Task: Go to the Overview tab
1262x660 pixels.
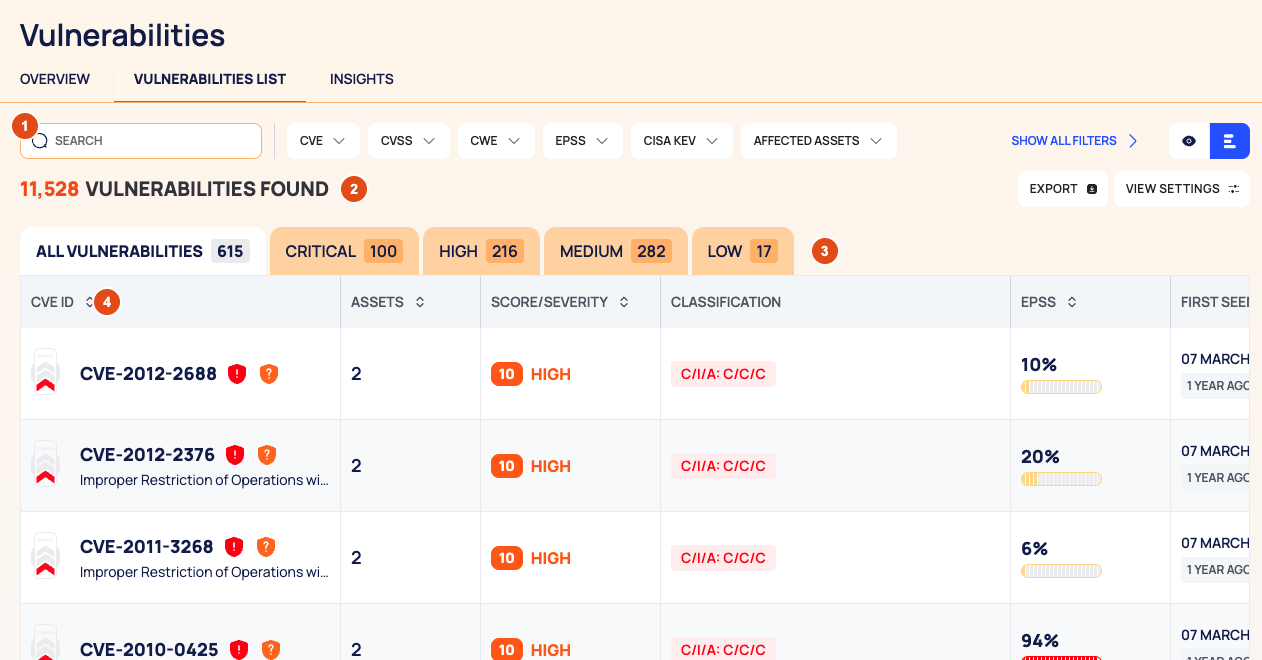Action: pos(55,79)
